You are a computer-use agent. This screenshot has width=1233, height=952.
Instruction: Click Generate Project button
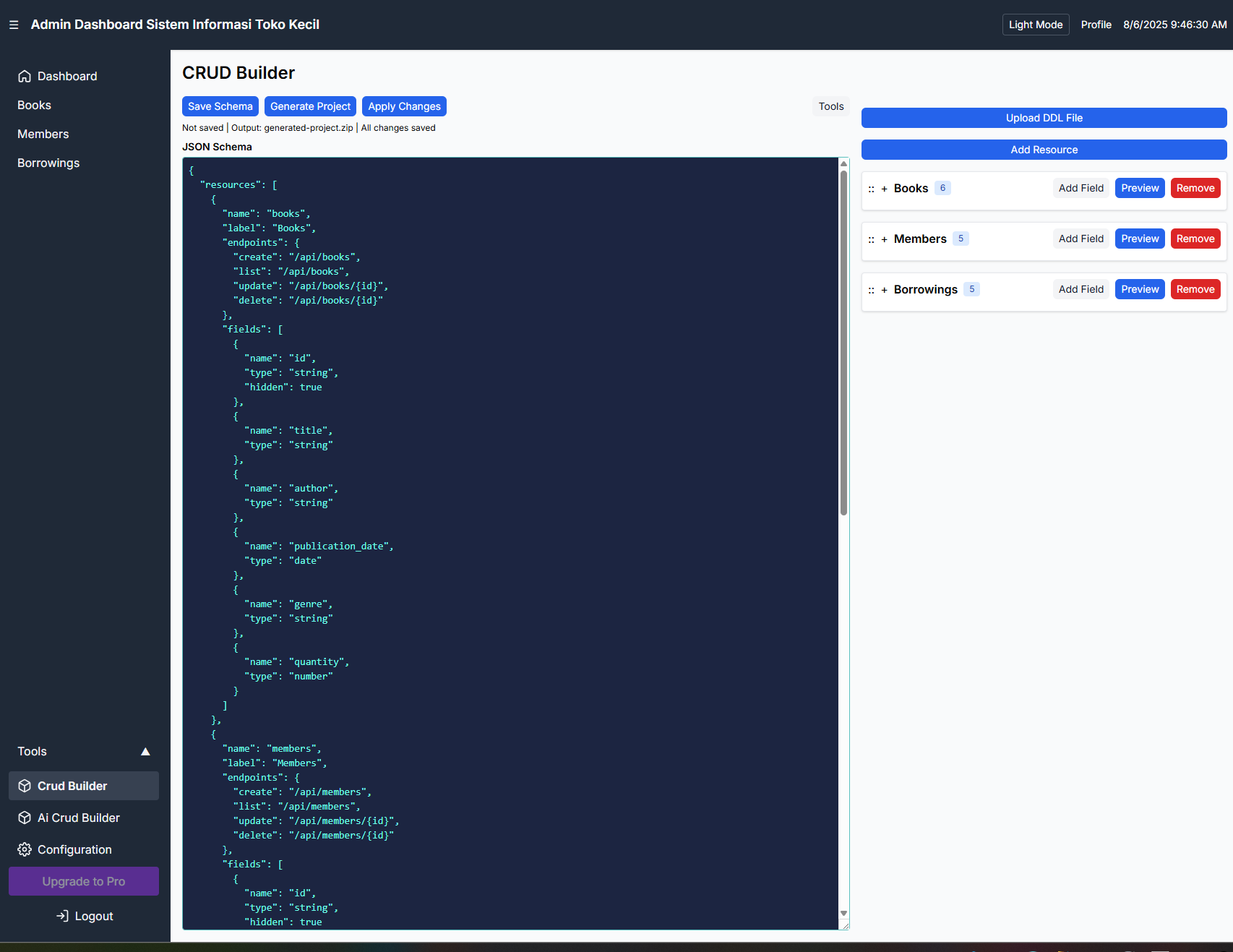pyautogui.click(x=310, y=106)
